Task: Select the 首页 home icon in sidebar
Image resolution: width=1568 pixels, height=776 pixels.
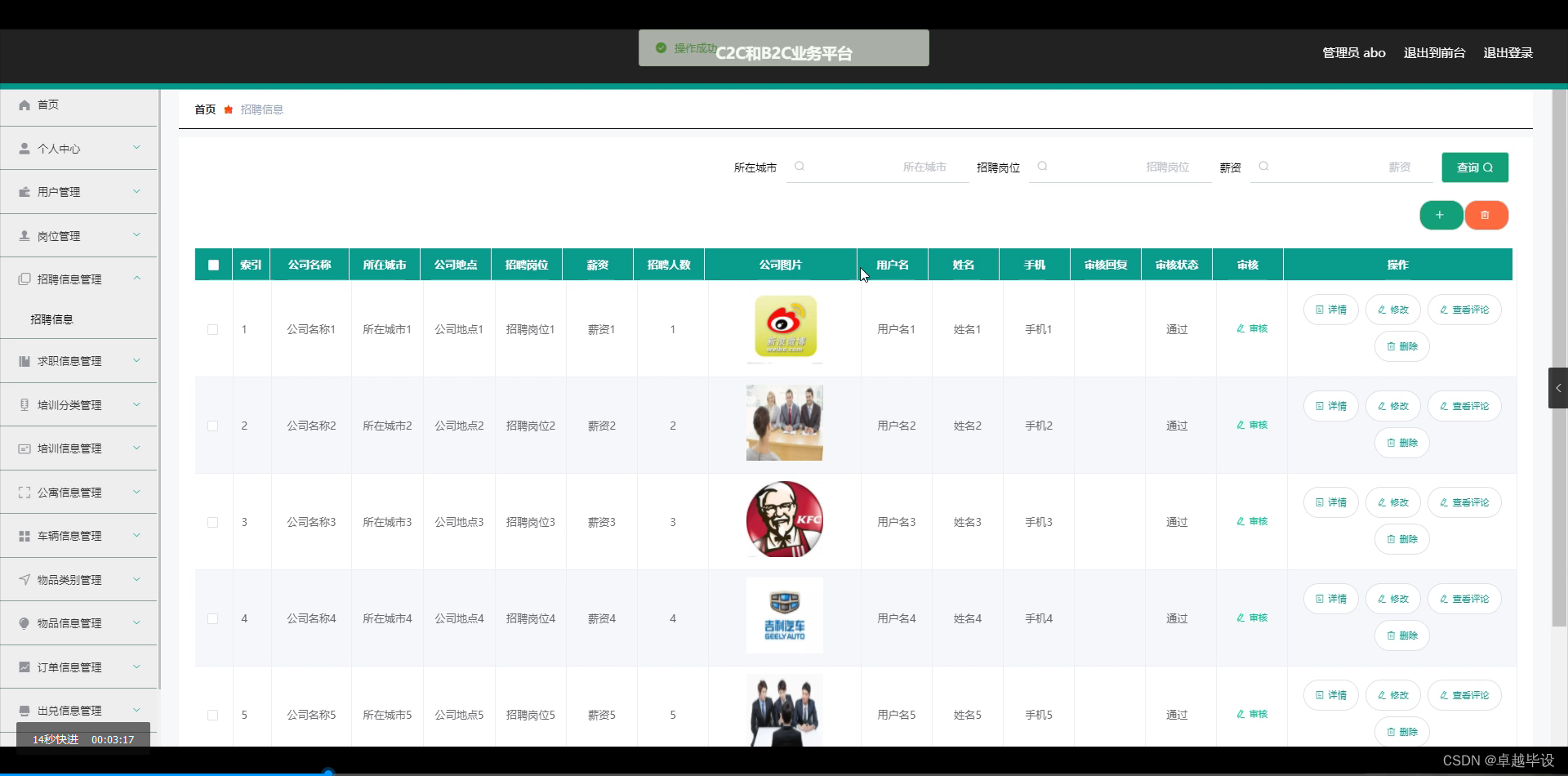Action: [x=24, y=105]
